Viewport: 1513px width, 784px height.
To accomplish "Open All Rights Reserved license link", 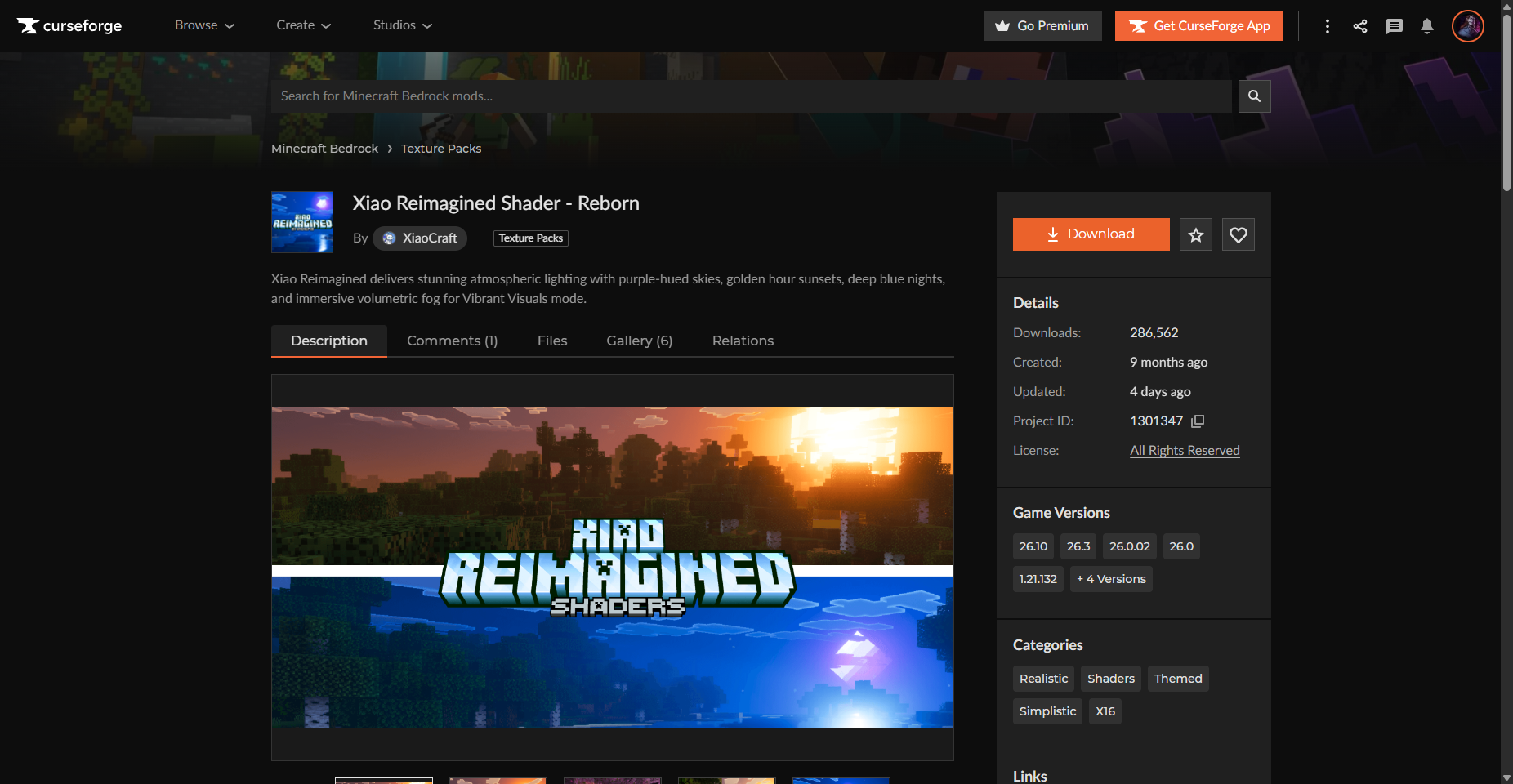I will (x=1185, y=451).
